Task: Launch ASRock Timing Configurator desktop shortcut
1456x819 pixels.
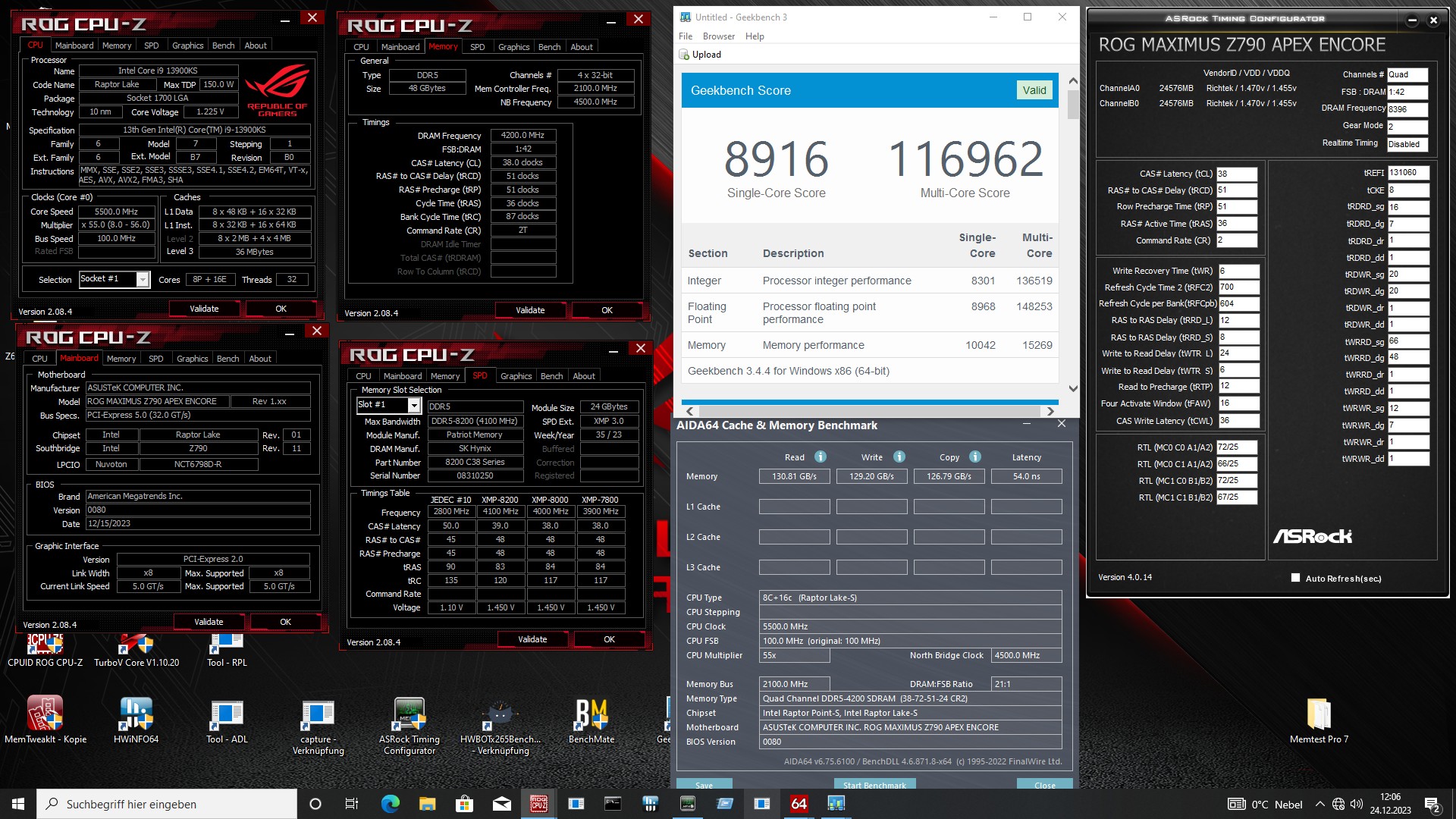Action: pos(409,725)
